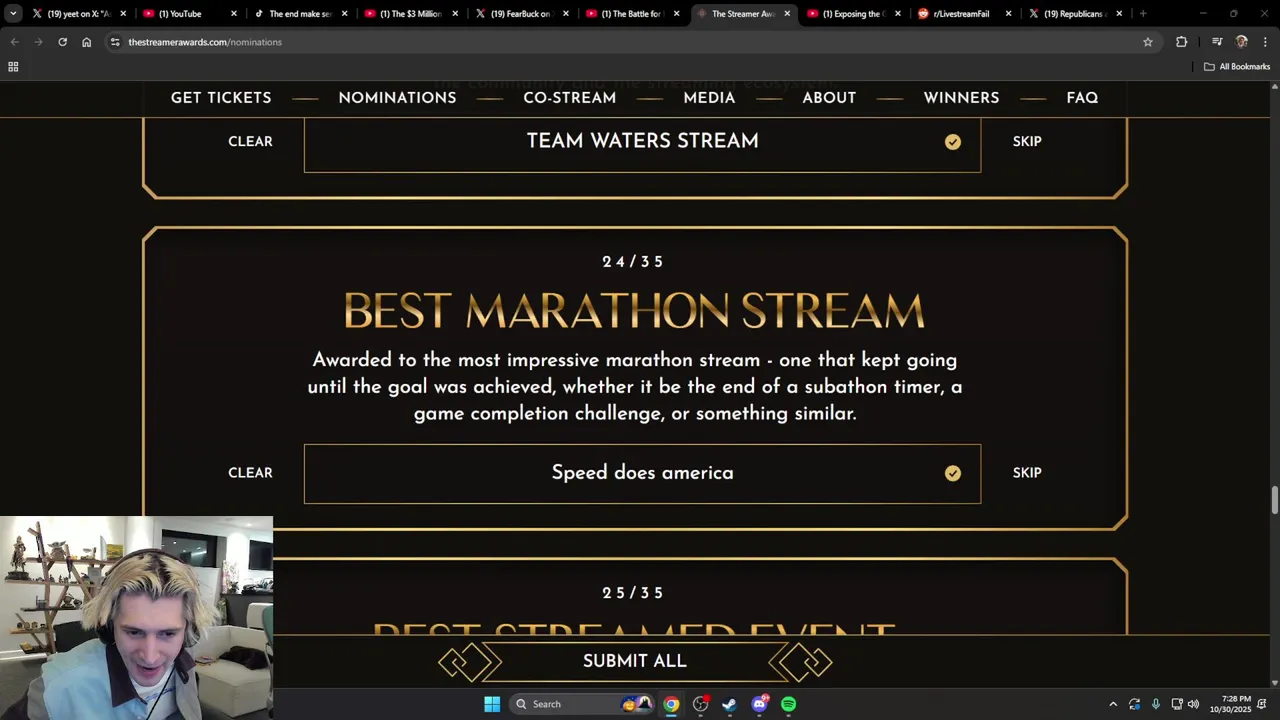Viewport: 1280px width, 720px height.
Task: Open the network tray icon
Action: coord(1177,704)
